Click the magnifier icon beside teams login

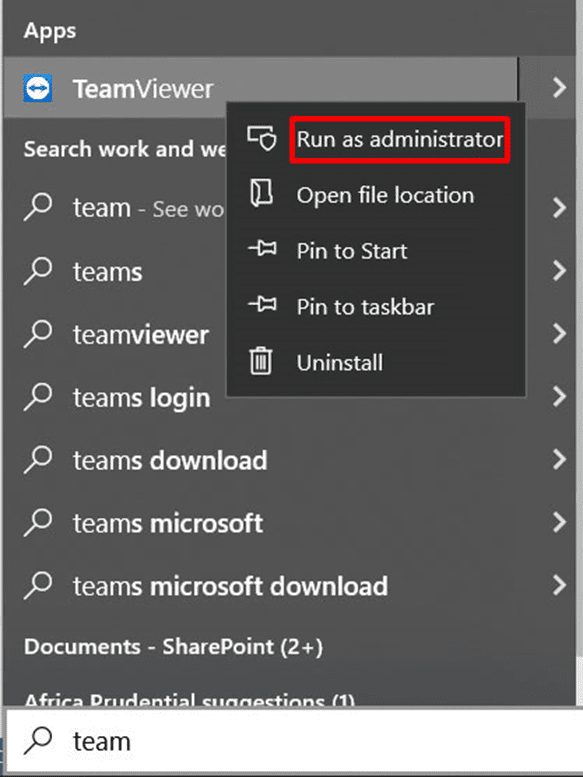coord(38,397)
